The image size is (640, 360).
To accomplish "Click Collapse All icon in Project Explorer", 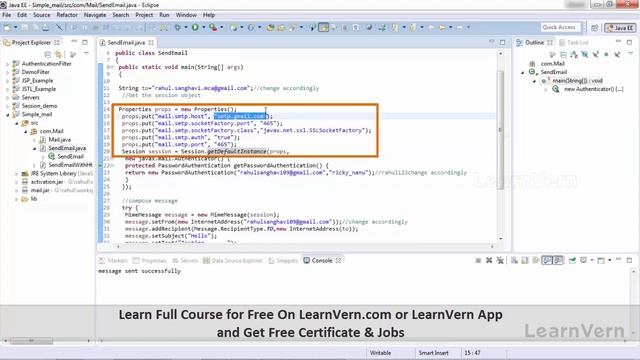I will [48, 54].
